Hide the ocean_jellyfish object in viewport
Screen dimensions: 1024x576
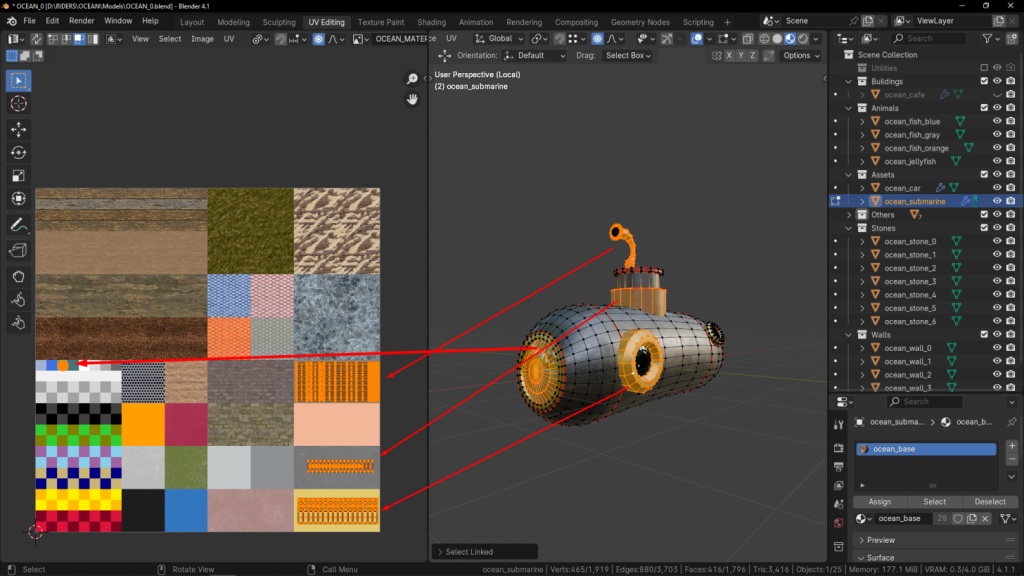click(x=996, y=161)
